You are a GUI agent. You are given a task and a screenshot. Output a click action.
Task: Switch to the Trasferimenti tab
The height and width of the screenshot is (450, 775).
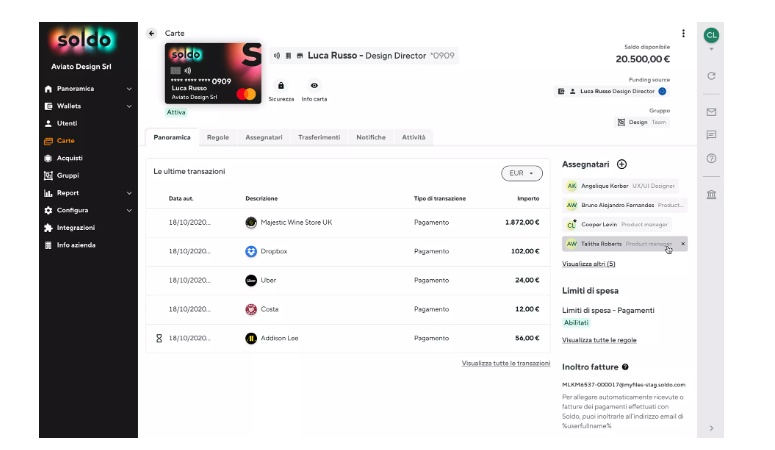318,137
